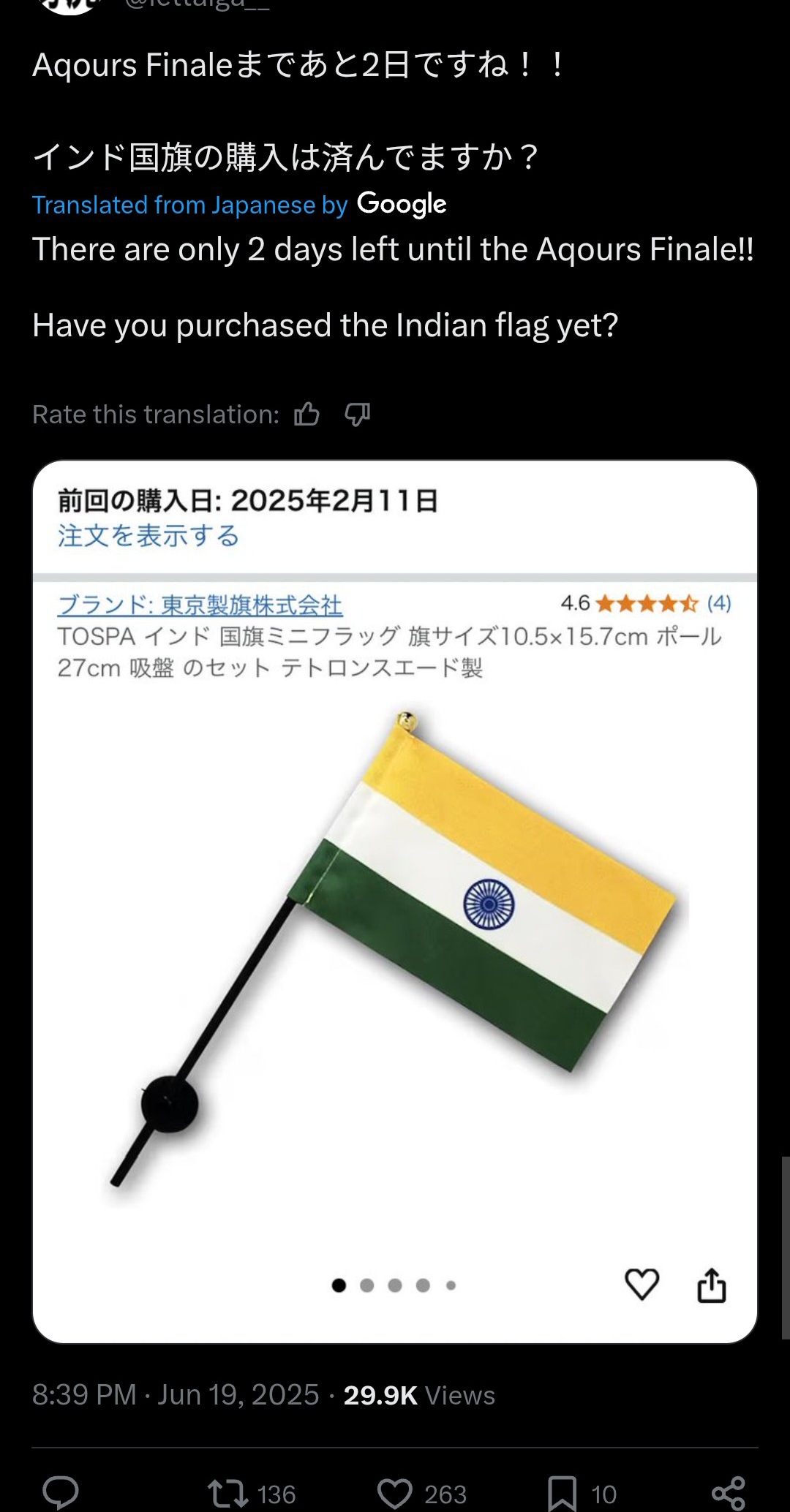Tap the thumbs up translation rating icon
This screenshot has height=1512, width=790.
[306, 414]
